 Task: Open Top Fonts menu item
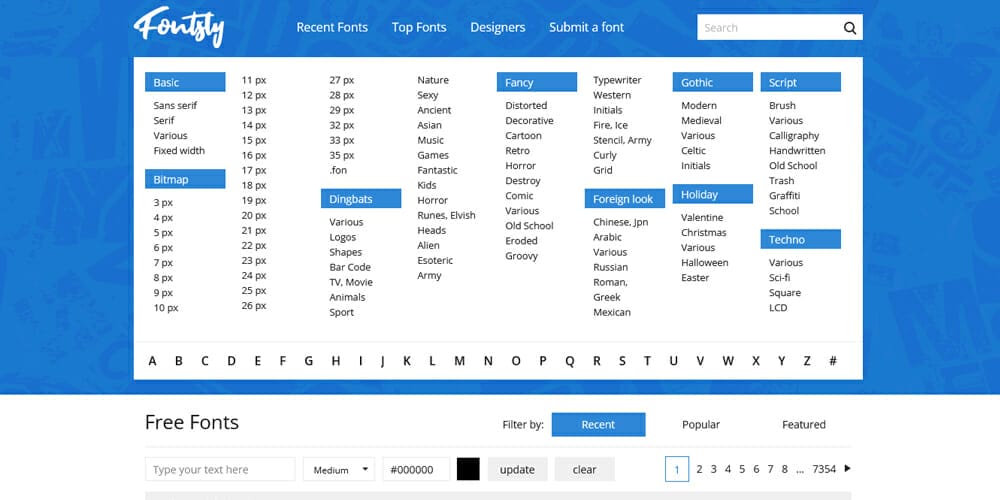[419, 27]
